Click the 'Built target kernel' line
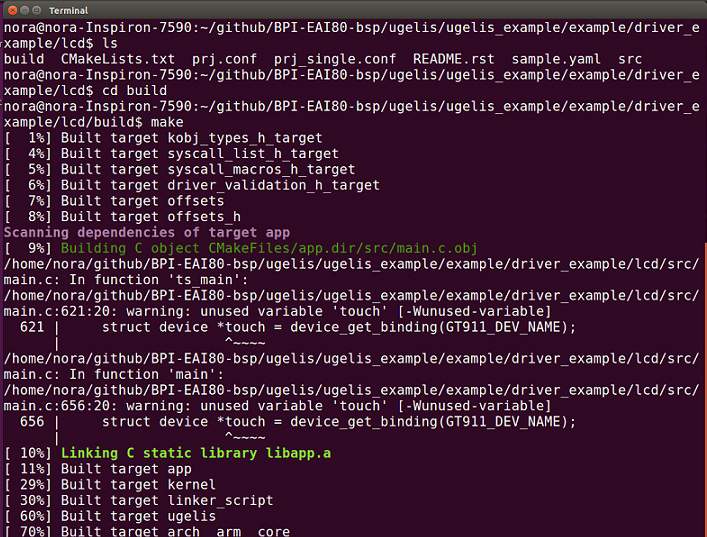Viewport: 707px width, 537px height. click(x=110, y=485)
